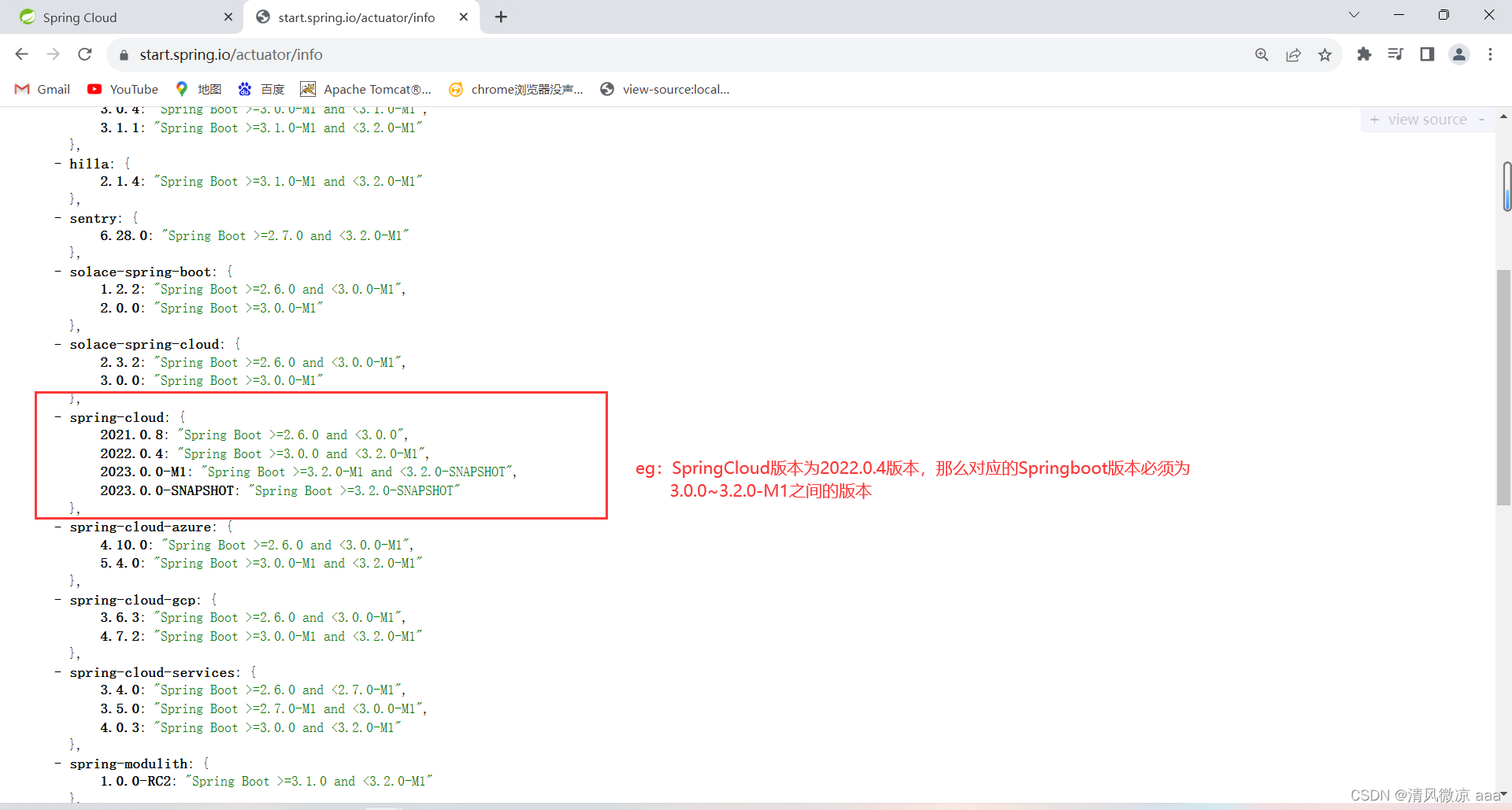The image size is (1512, 810).
Task: Collapse the solace-spring-cloud node
Action: pyautogui.click(x=57, y=344)
